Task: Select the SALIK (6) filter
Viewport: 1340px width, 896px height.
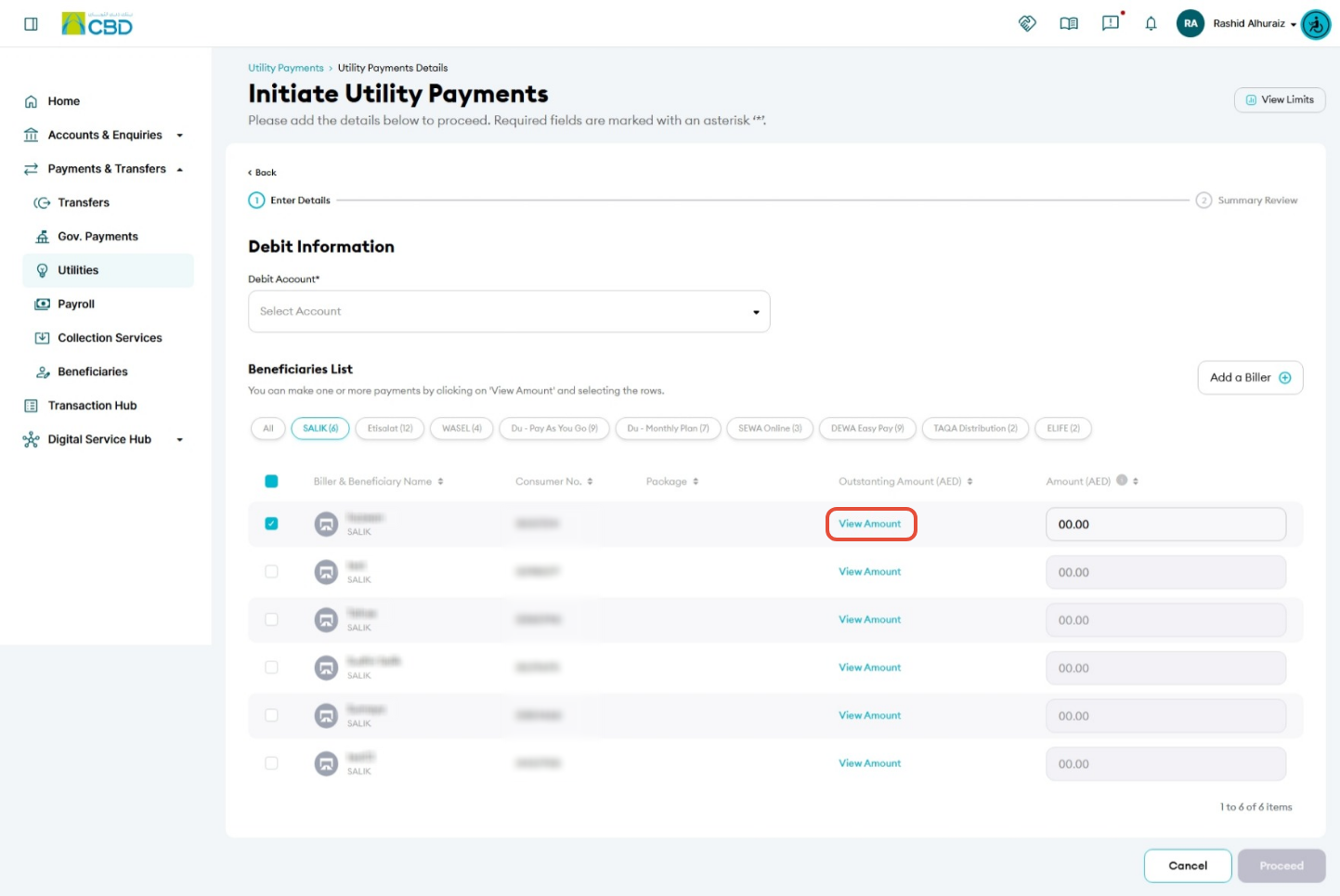Action: click(x=320, y=428)
